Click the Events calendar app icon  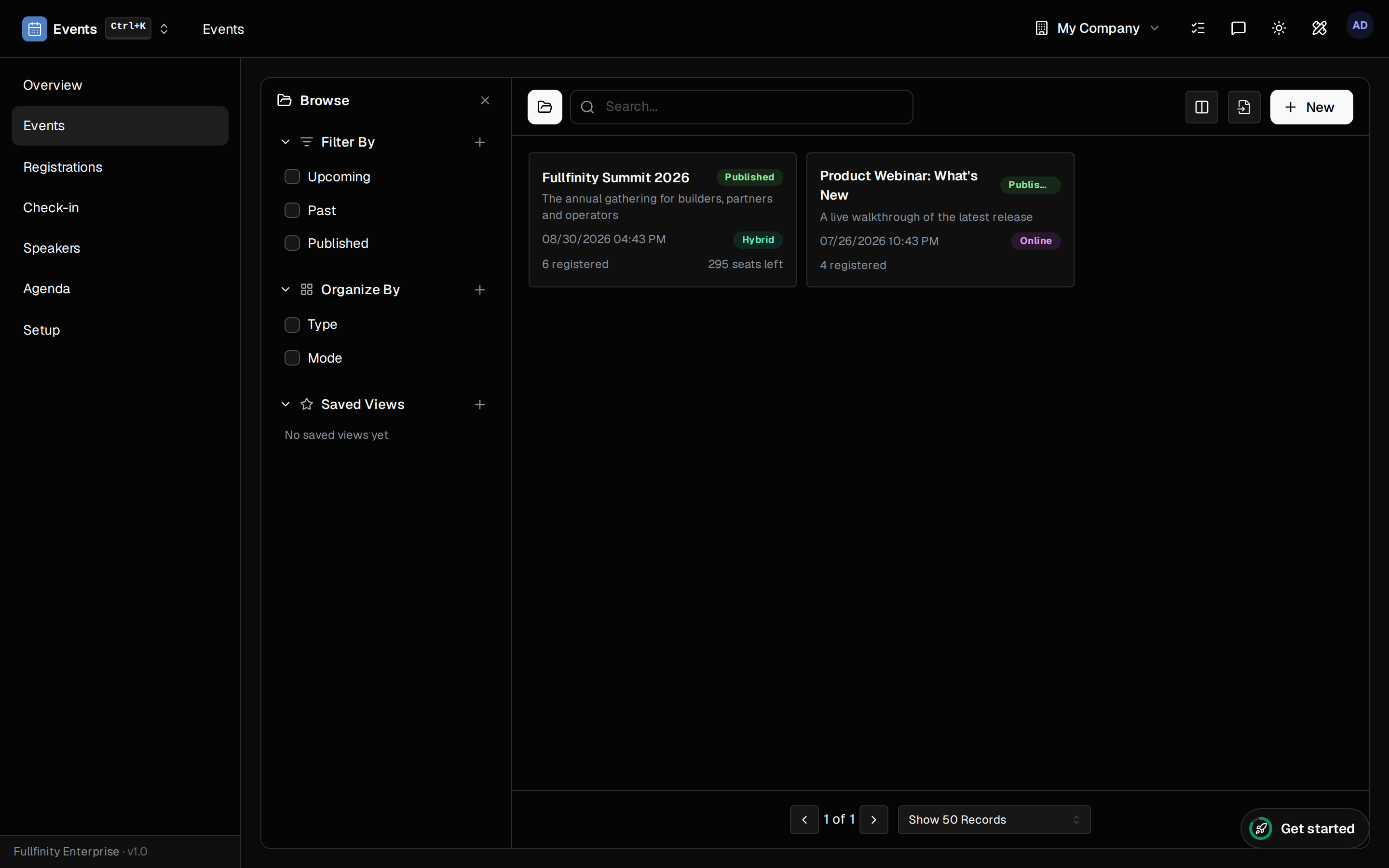[34, 29]
